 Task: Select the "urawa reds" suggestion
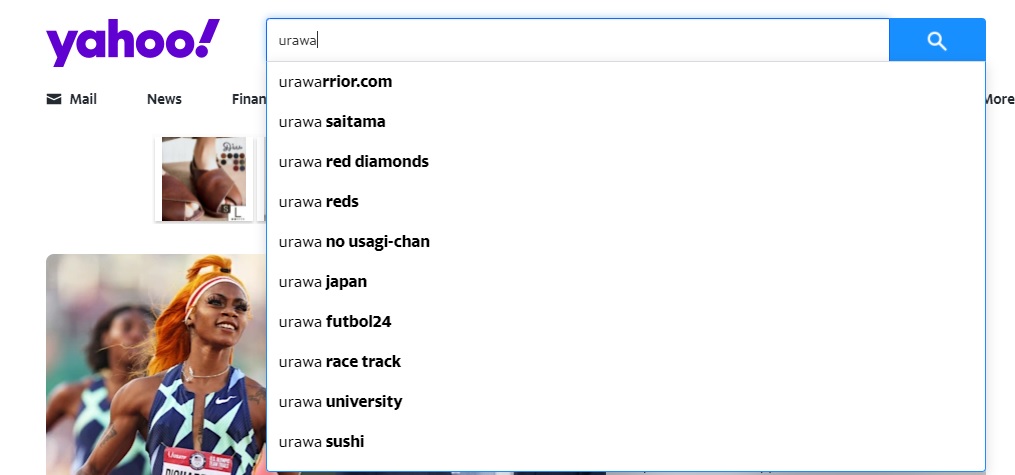coord(319,202)
